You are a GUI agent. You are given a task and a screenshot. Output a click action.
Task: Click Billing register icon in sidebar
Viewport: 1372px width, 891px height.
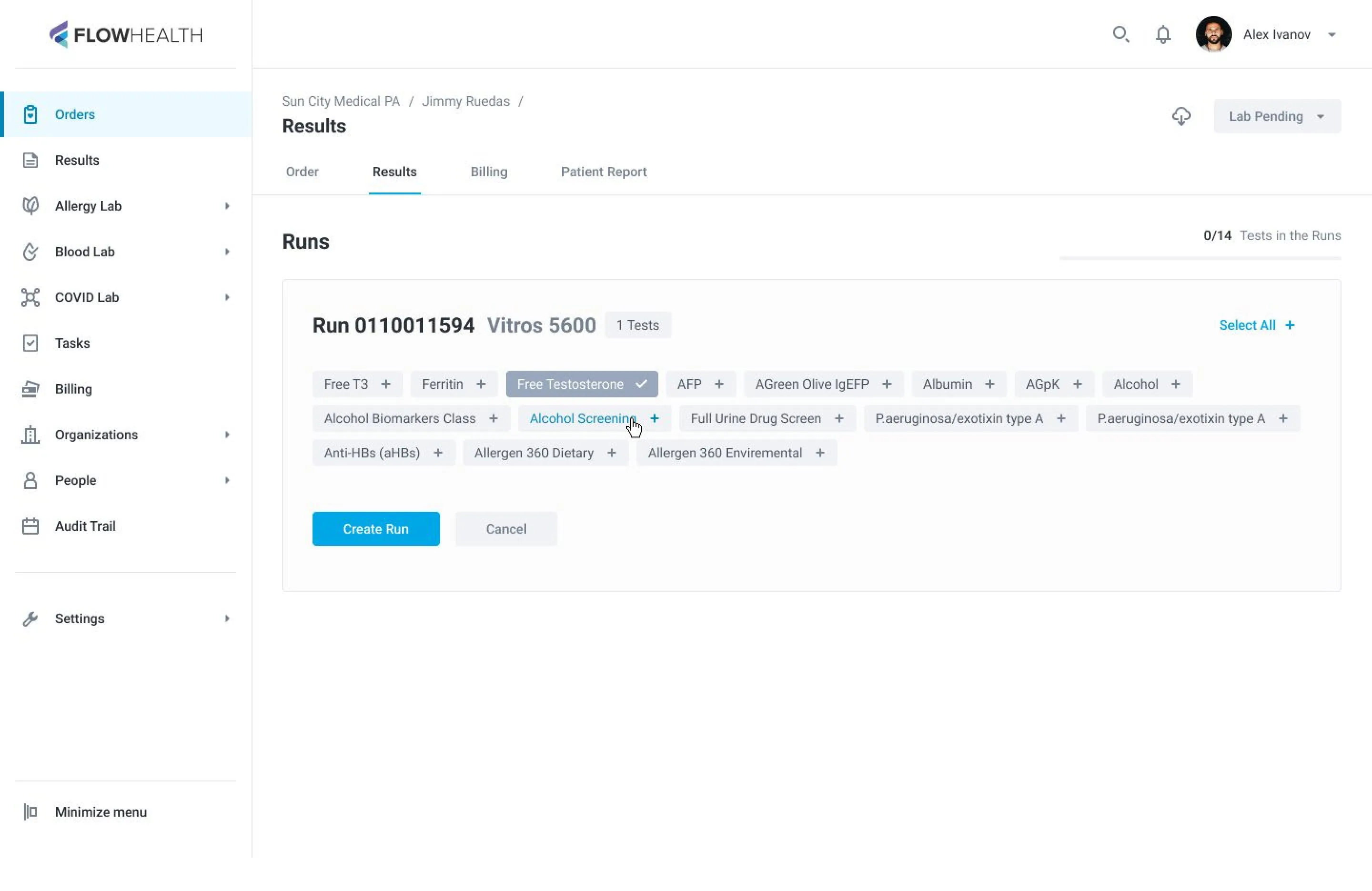point(30,389)
